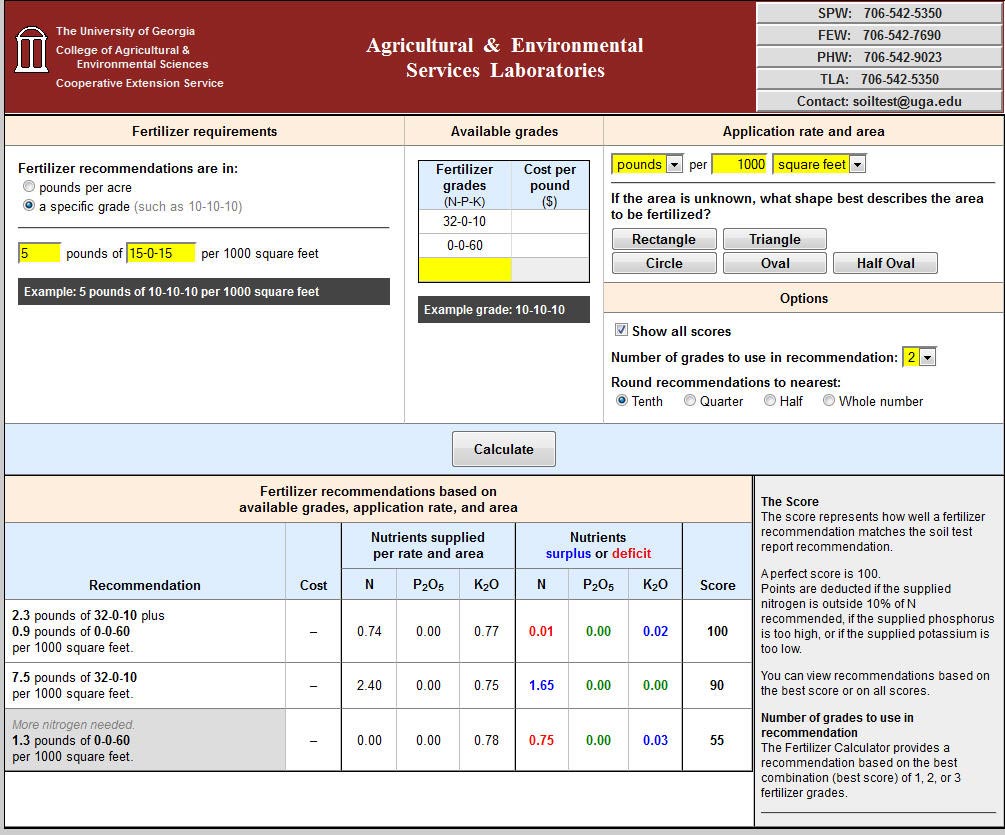
Task: Expand the number of grades dropdown
Action: point(919,358)
